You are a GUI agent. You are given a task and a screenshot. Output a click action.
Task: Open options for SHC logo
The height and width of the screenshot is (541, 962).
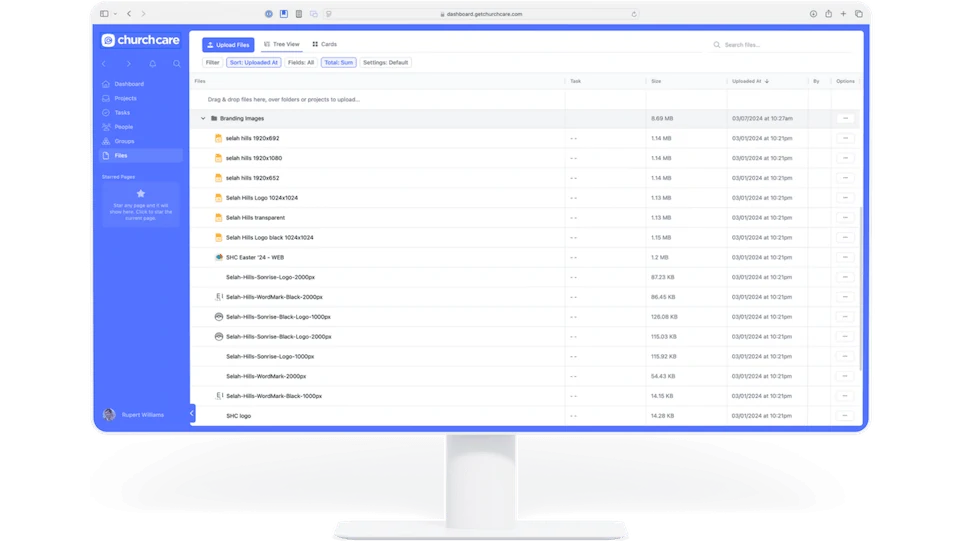click(845, 416)
